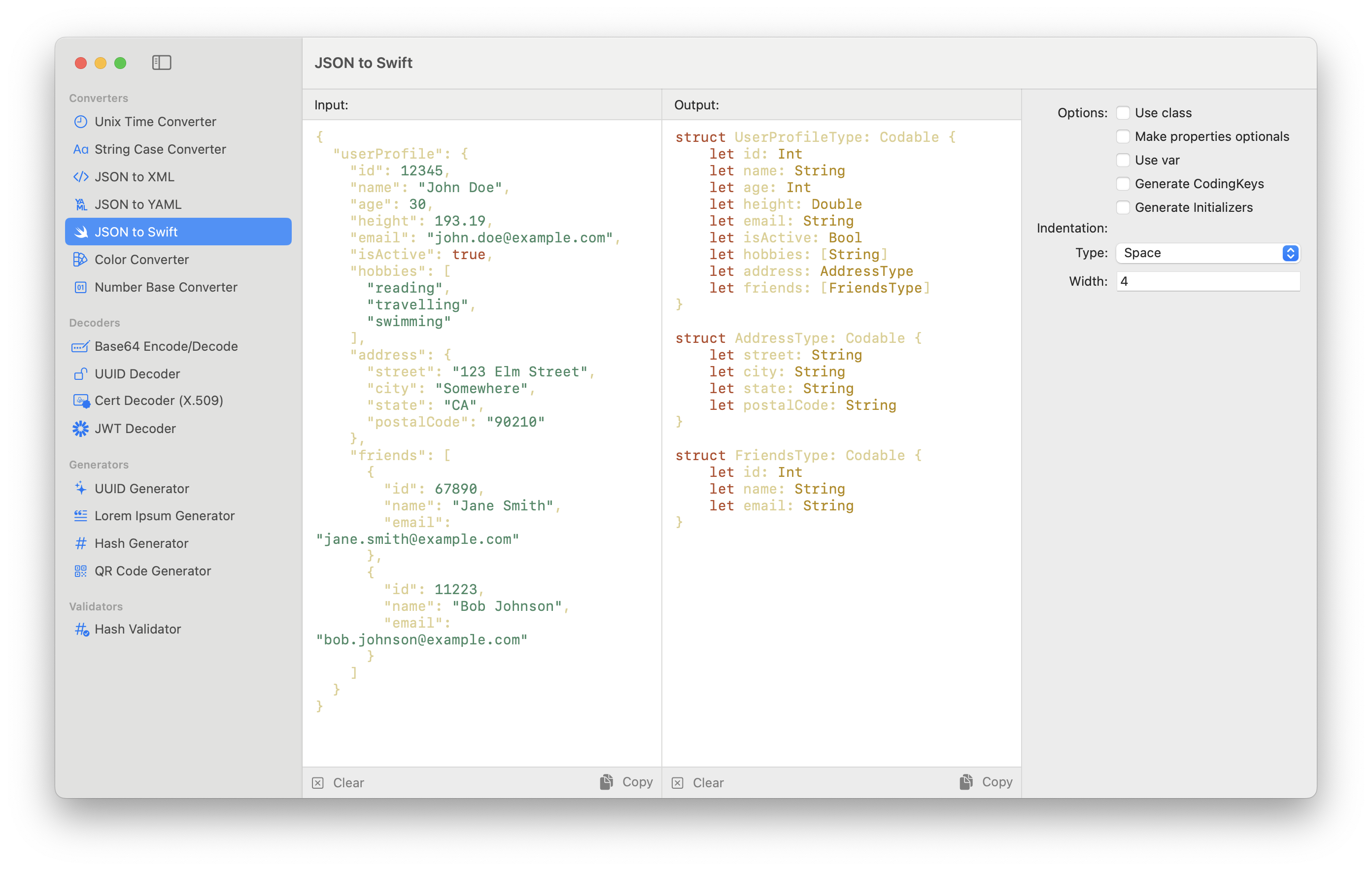The image size is (1372, 871).
Task: Enable the Generate CodingKeys checkbox
Action: [1122, 183]
